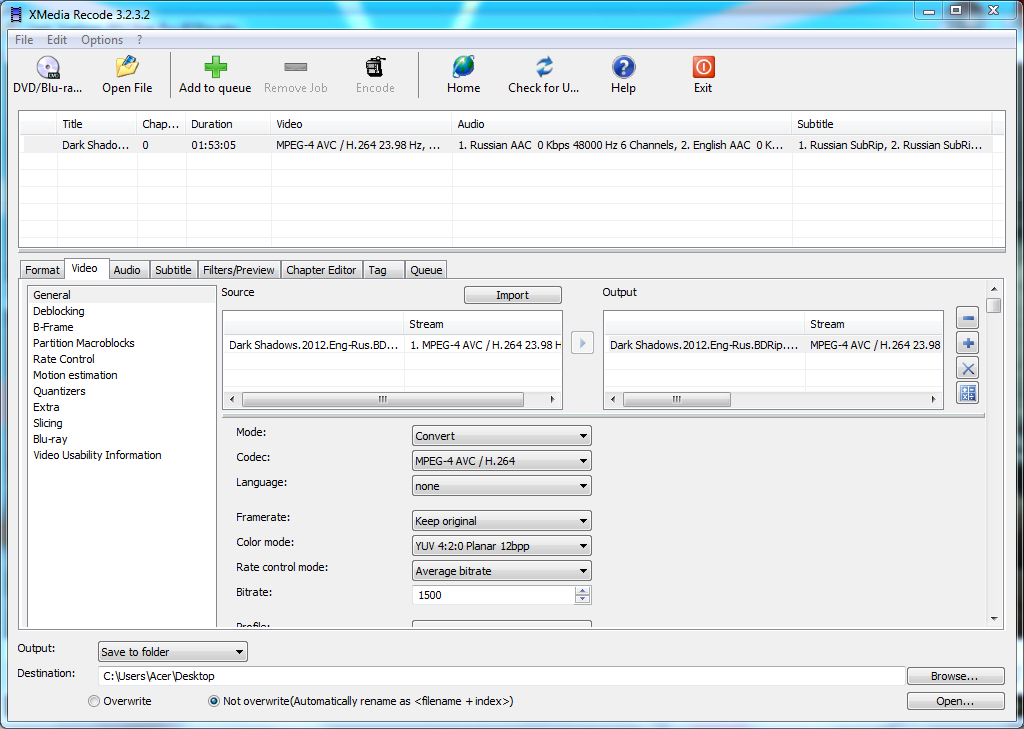This screenshot has width=1024, height=729.
Task: Expand the Rate control mode dropdown
Action: (x=501, y=571)
